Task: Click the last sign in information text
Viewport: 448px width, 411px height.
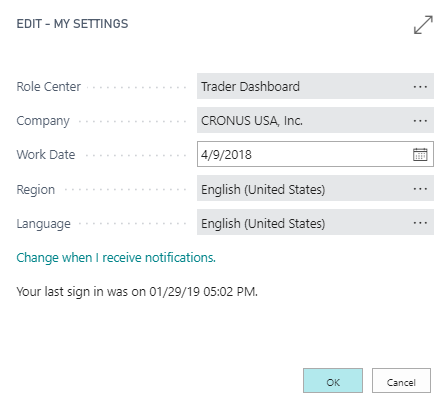Action: tap(137, 292)
